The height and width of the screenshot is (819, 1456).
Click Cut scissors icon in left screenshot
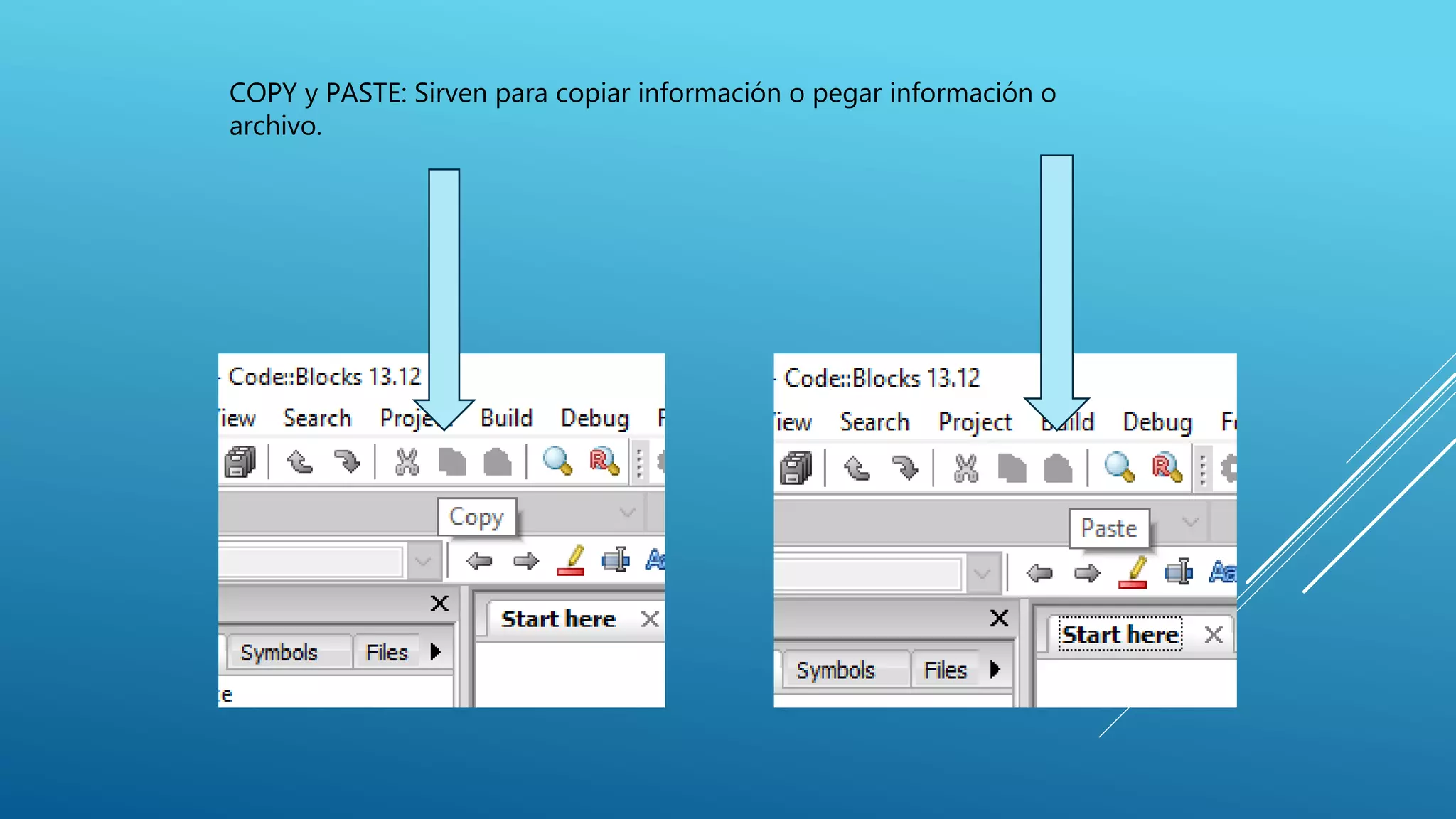[x=407, y=462]
